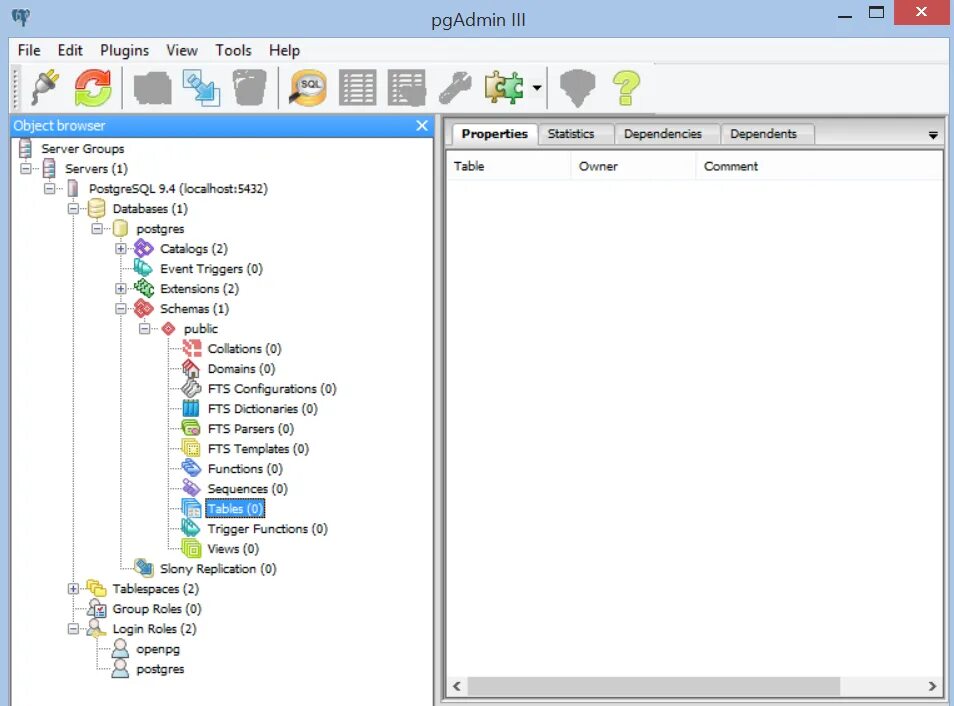The width and height of the screenshot is (954, 706).
Task: Click the View data grid icon
Action: coord(358,88)
